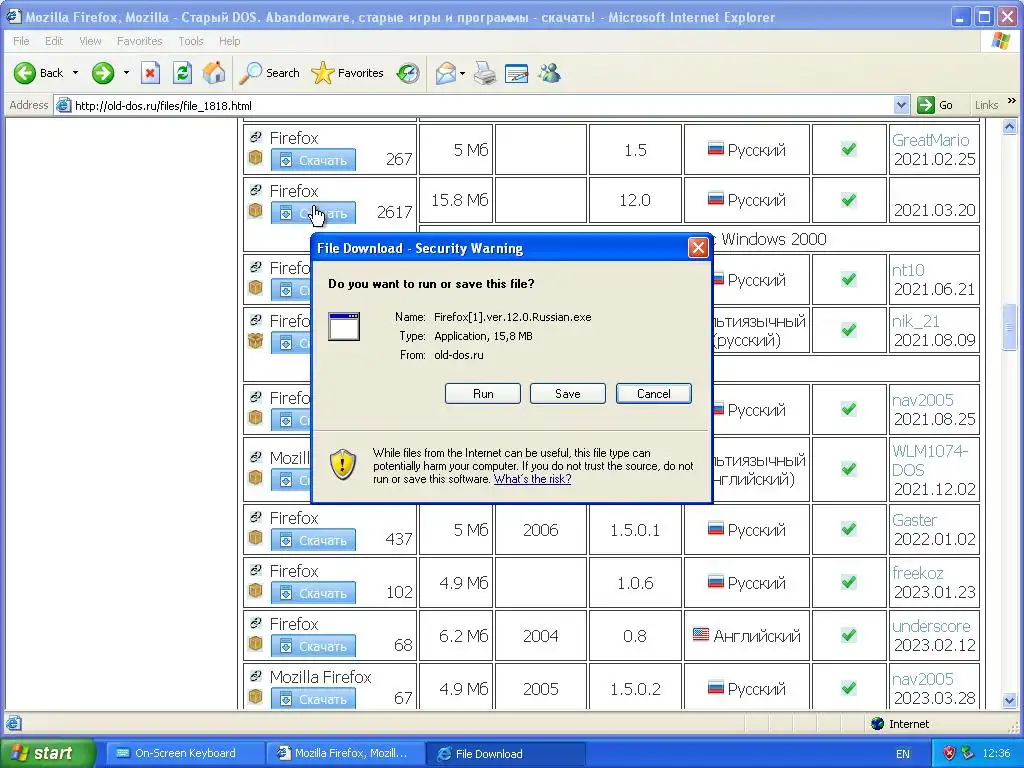The image size is (1024, 768).
Task: Open the freekoz uploader link
Action: tap(918, 573)
